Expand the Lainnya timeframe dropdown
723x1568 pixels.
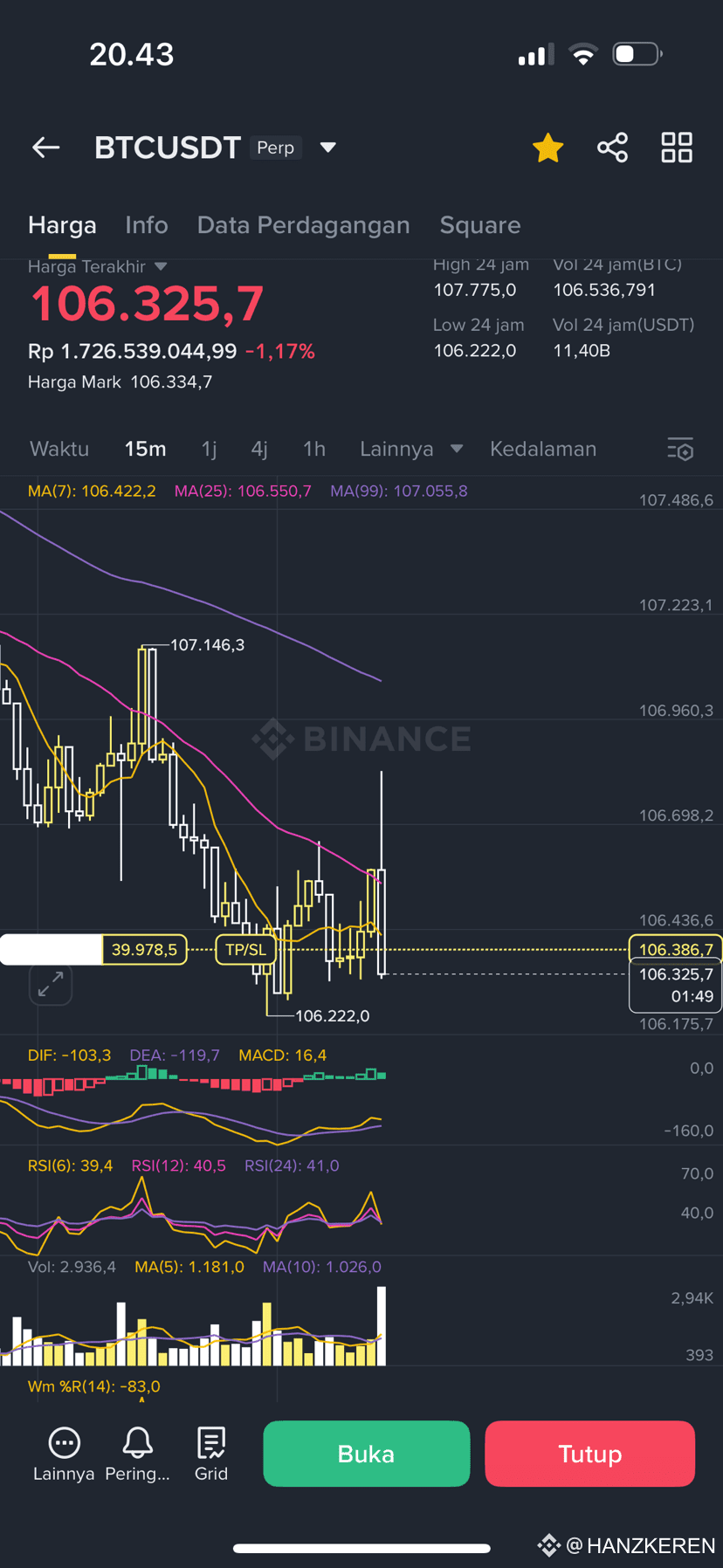(411, 449)
